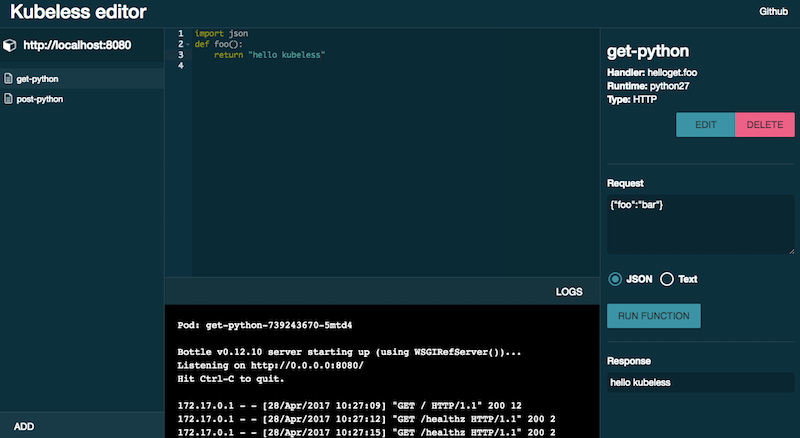The width and height of the screenshot is (800, 438).
Task: Click the Response field showing hello kubeless
Action: (701, 382)
